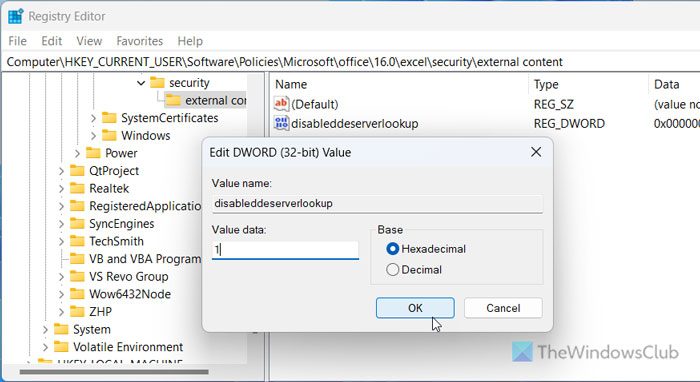The width and height of the screenshot is (700, 382).
Task: Close the Edit DWORD dialog
Action: point(536,152)
